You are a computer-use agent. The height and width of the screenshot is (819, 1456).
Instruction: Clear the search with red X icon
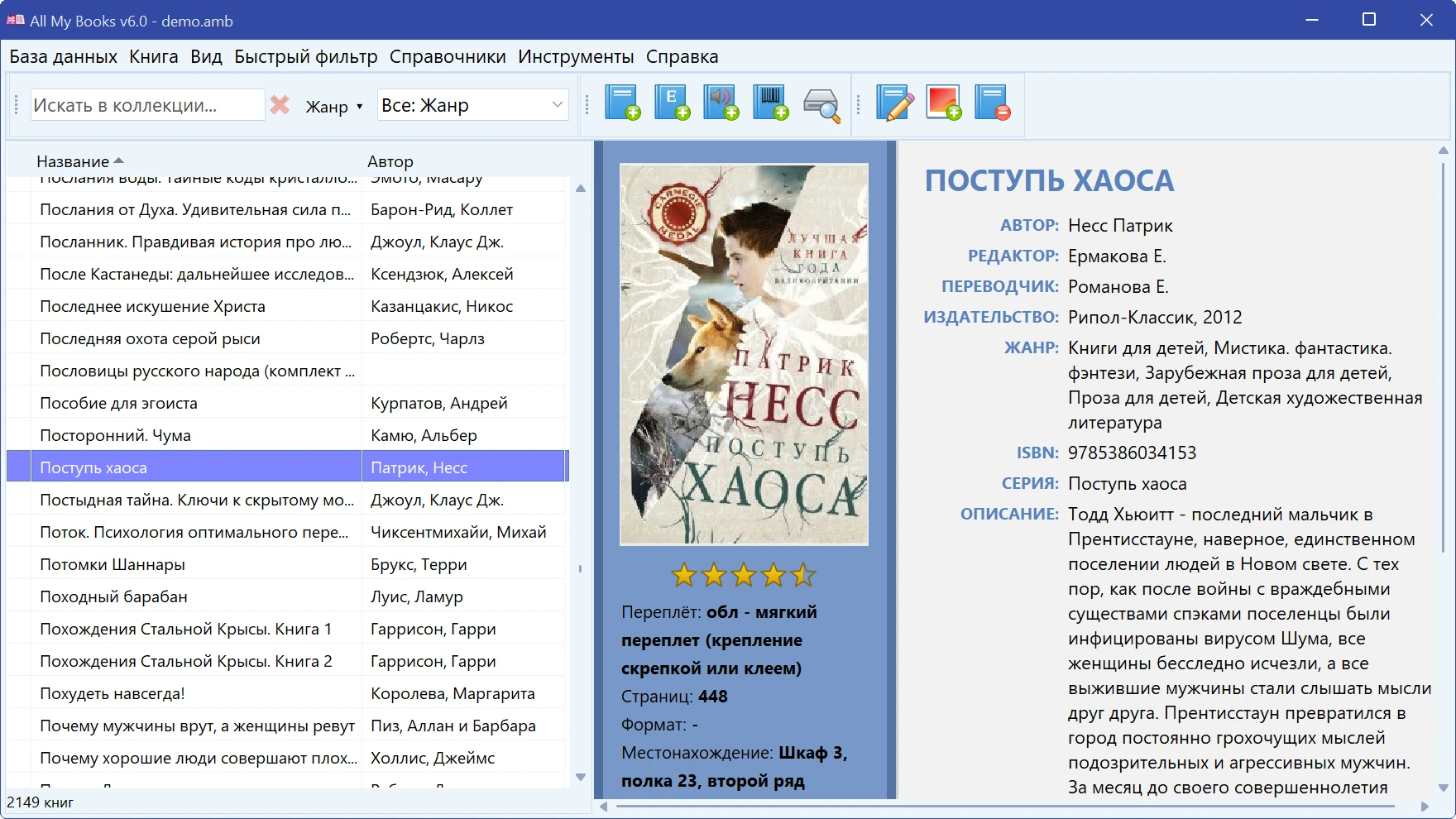click(280, 105)
